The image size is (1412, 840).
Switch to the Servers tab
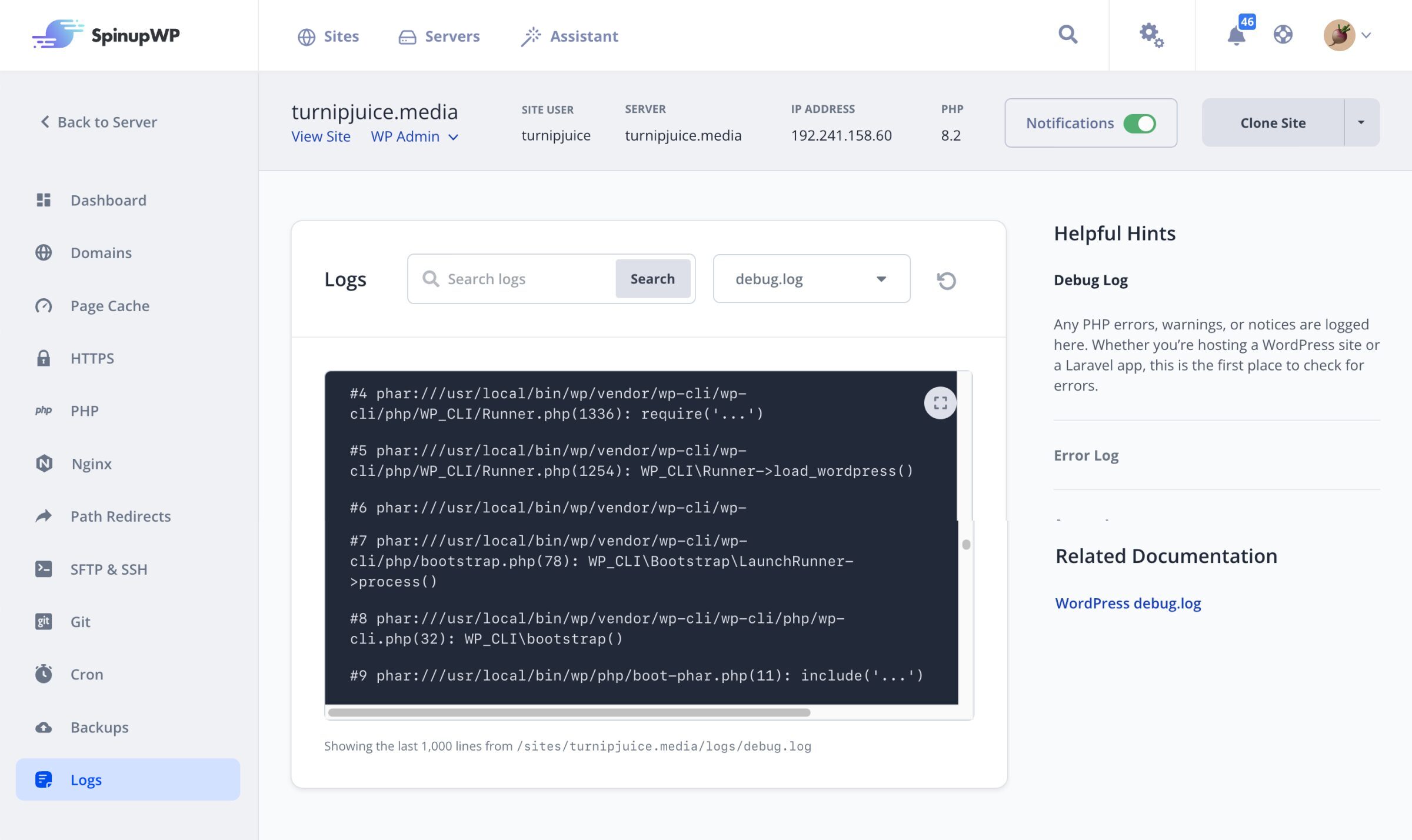tap(439, 36)
